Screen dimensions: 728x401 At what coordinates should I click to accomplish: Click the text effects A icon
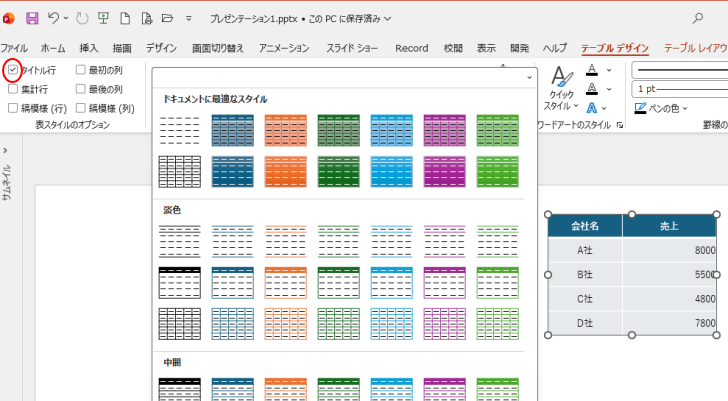click(x=592, y=108)
